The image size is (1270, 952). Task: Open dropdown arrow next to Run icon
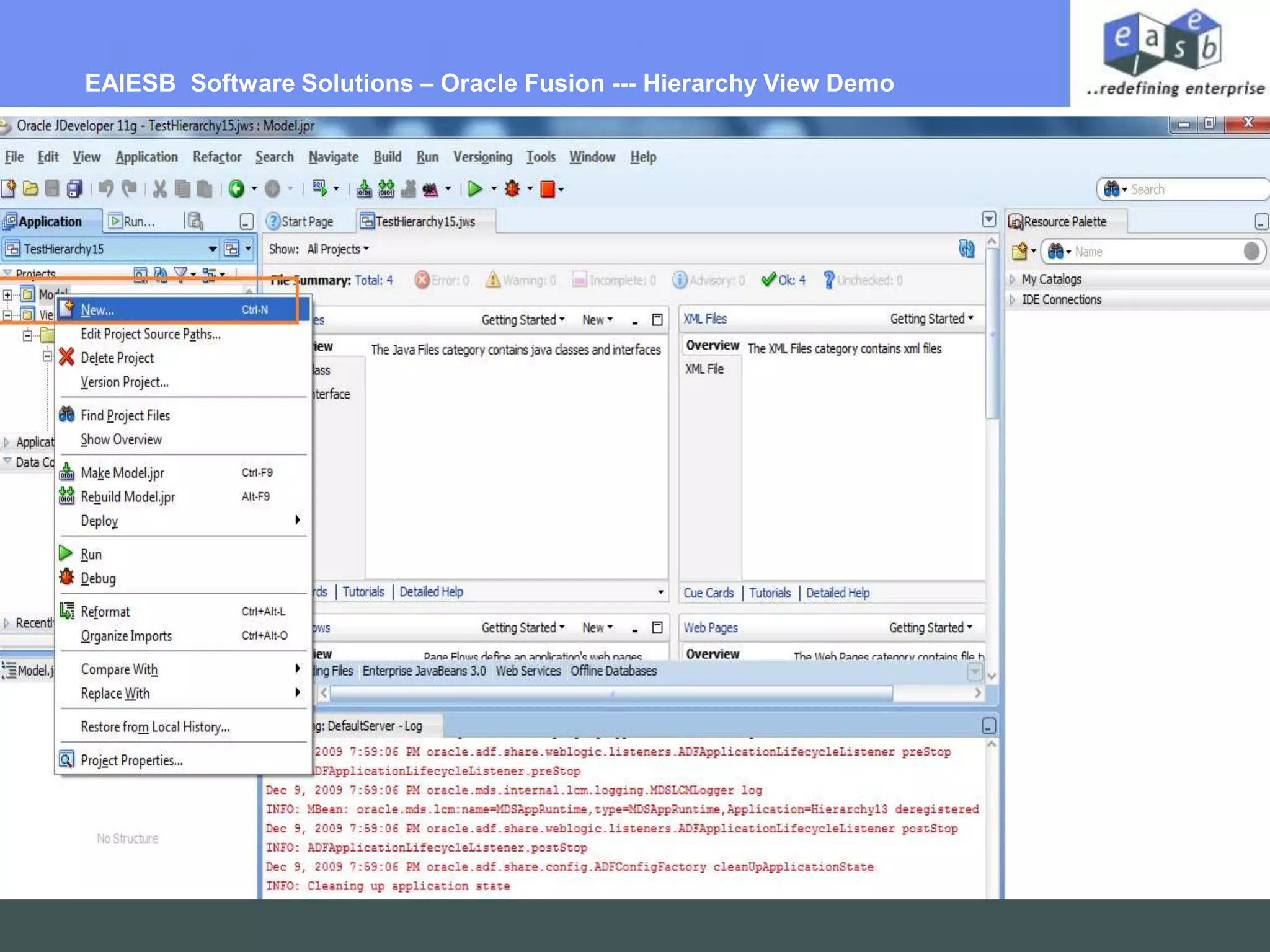pos(494,188)
